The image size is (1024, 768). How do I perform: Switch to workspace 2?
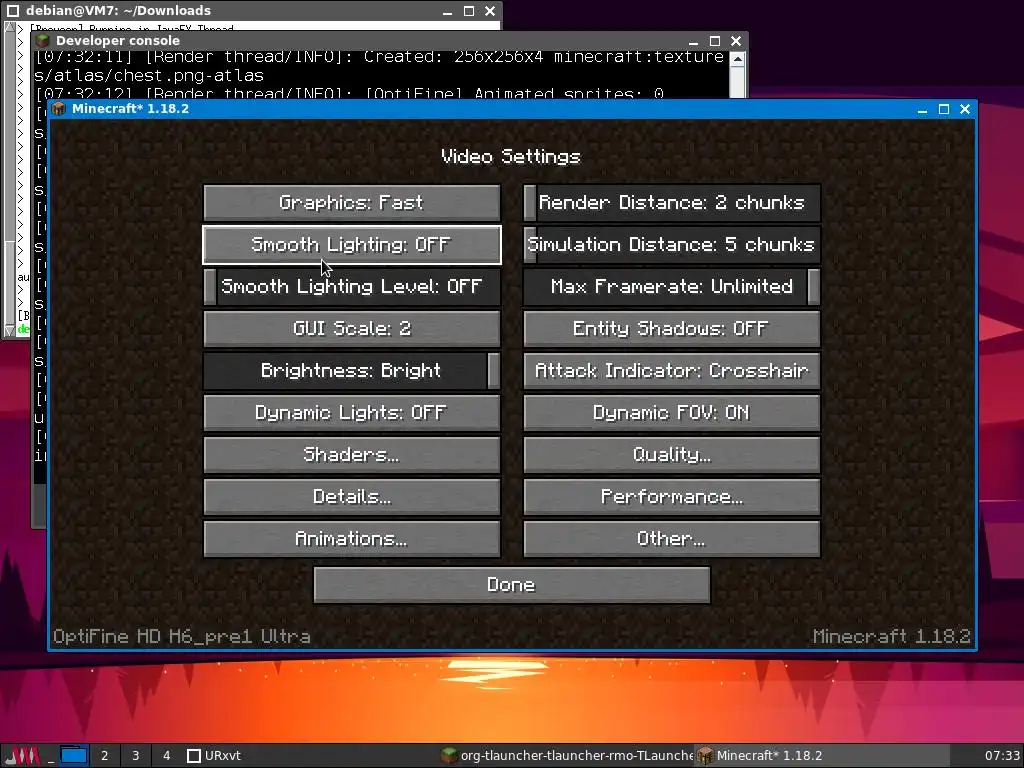click(x=104, y=756)
